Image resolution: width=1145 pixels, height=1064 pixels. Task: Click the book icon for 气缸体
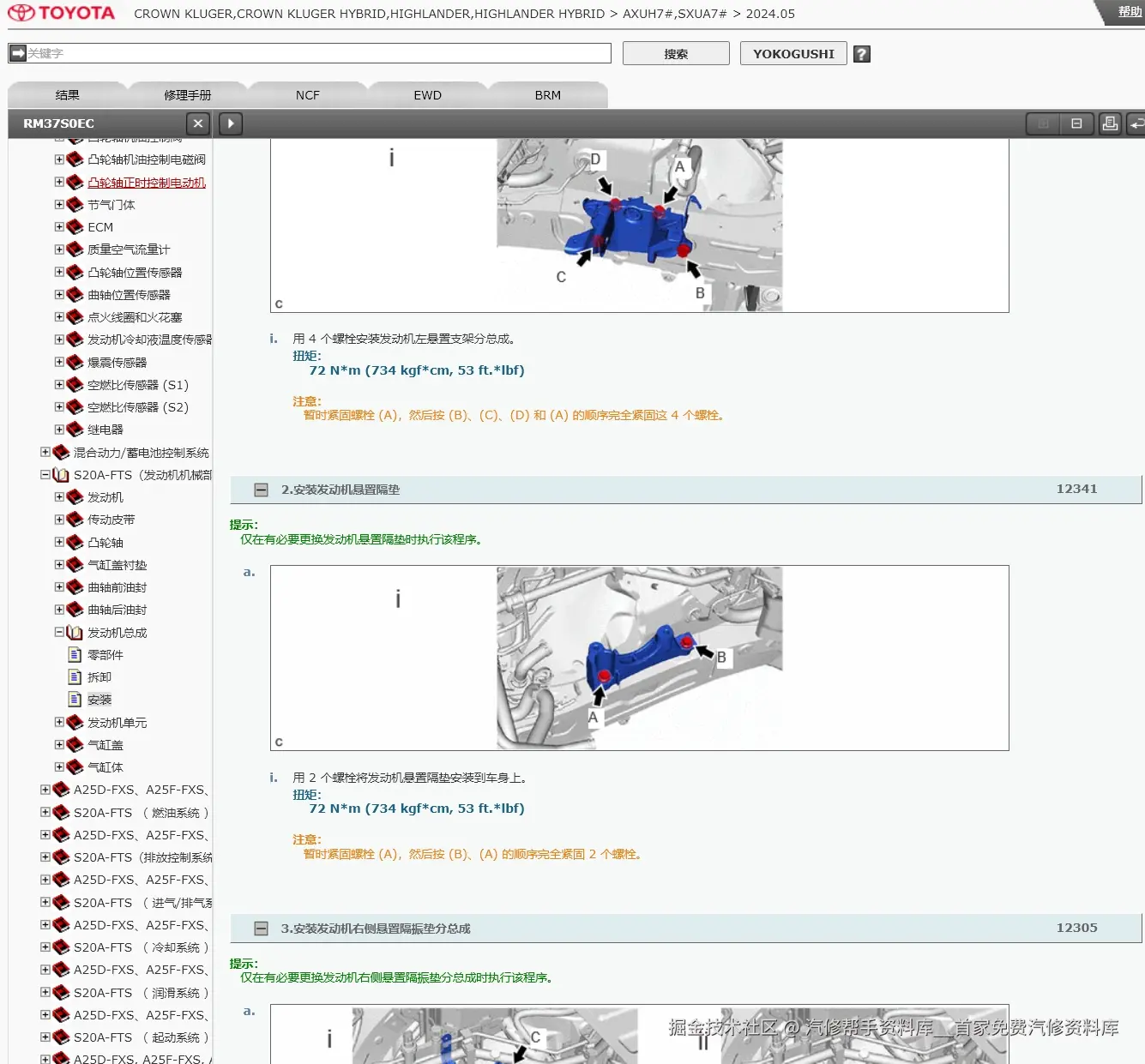(x=75, y=767)
